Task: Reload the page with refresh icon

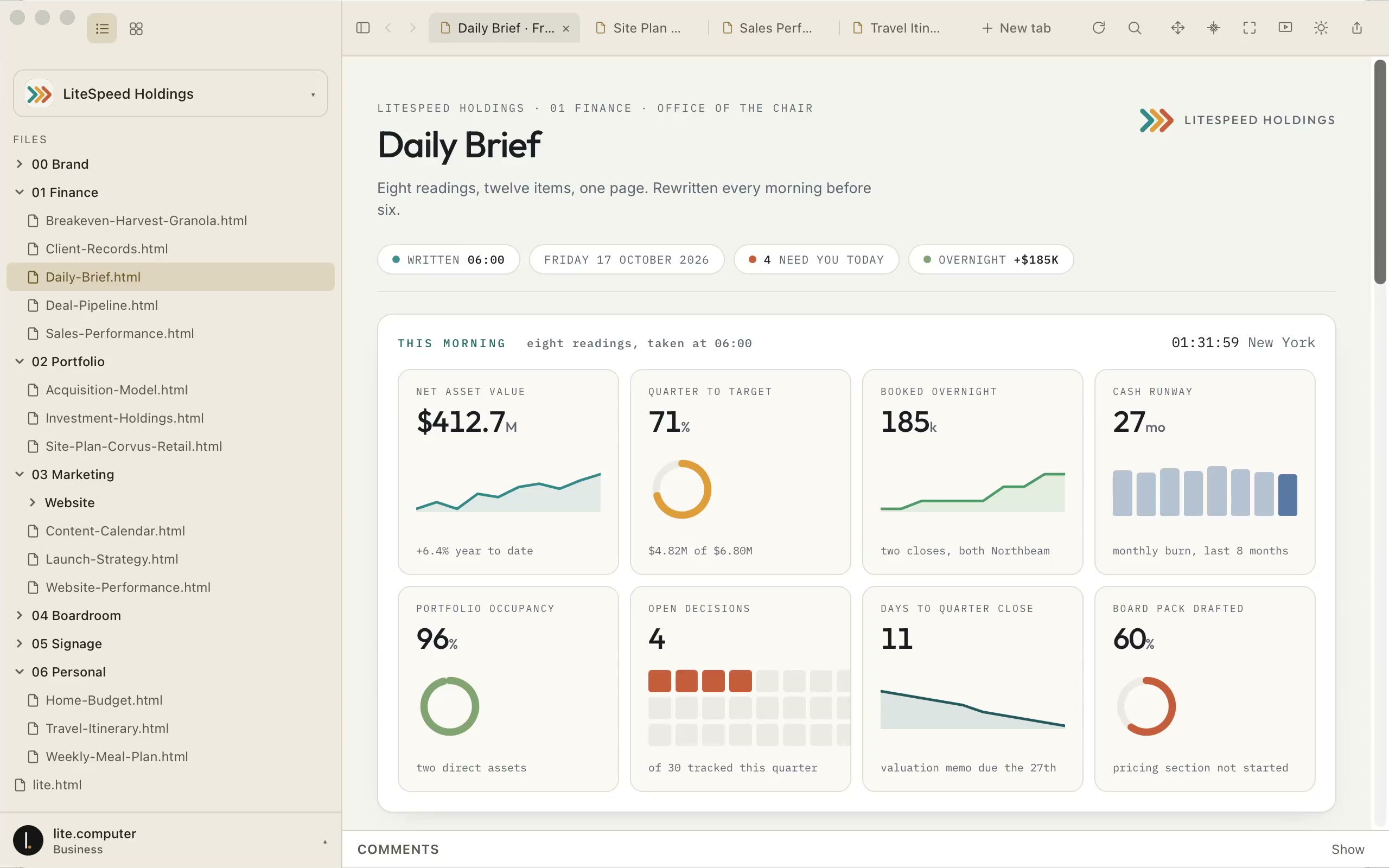Action: pyautogui.click(x=1099, y=28)
